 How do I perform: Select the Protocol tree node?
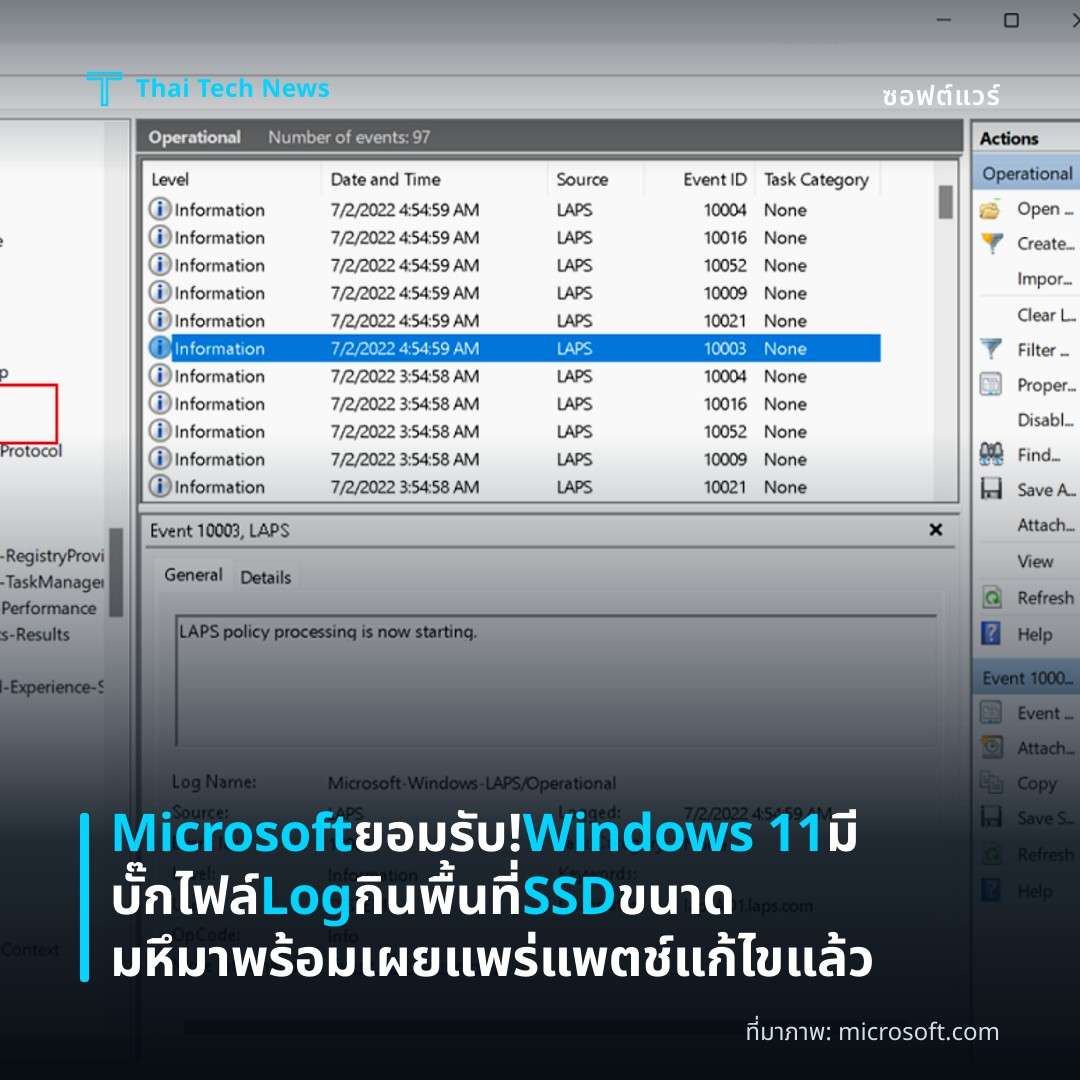click(x=31, y=450)
